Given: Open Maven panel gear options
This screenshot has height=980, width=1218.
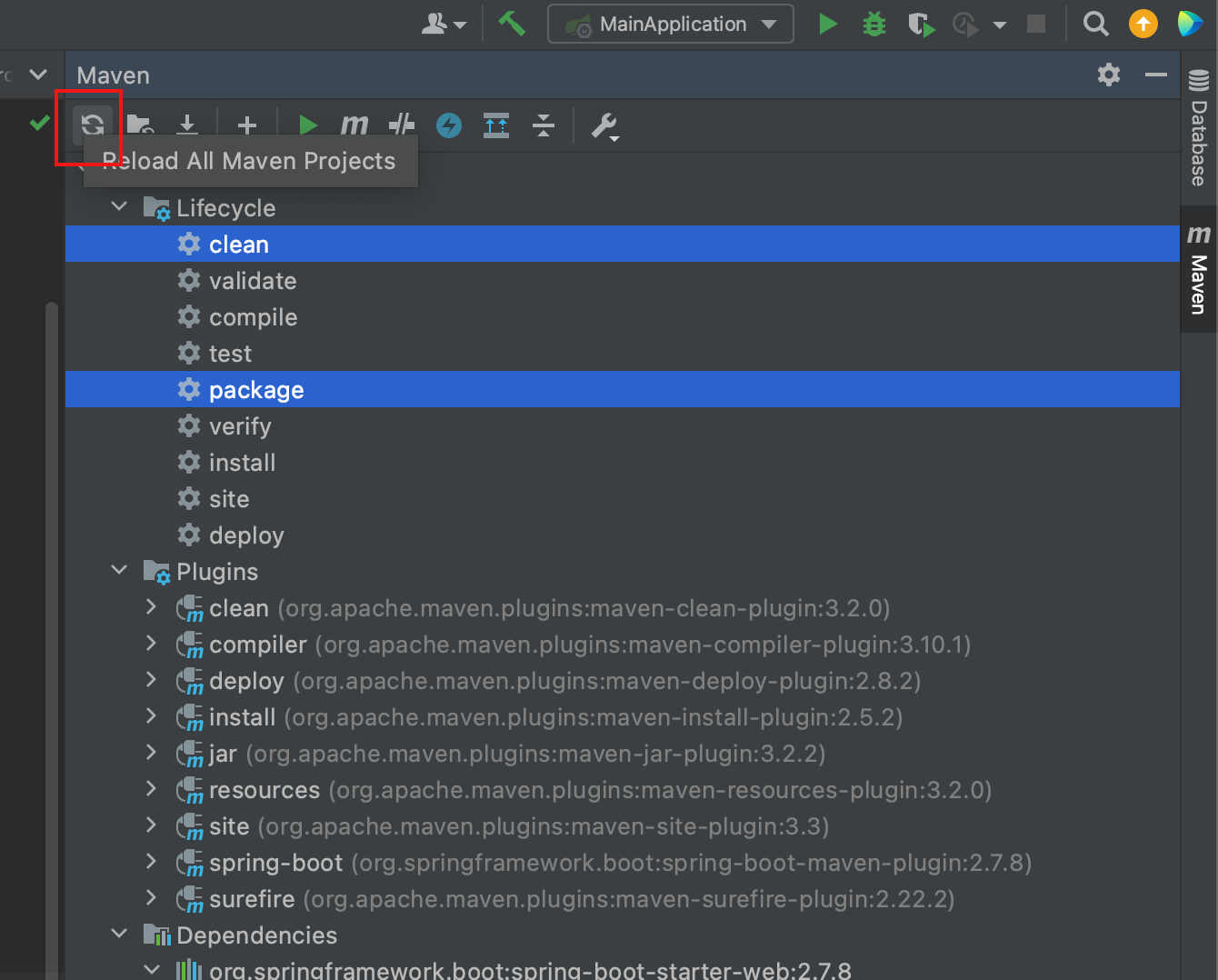Looking at the screenshot, I should [1109, 75].
